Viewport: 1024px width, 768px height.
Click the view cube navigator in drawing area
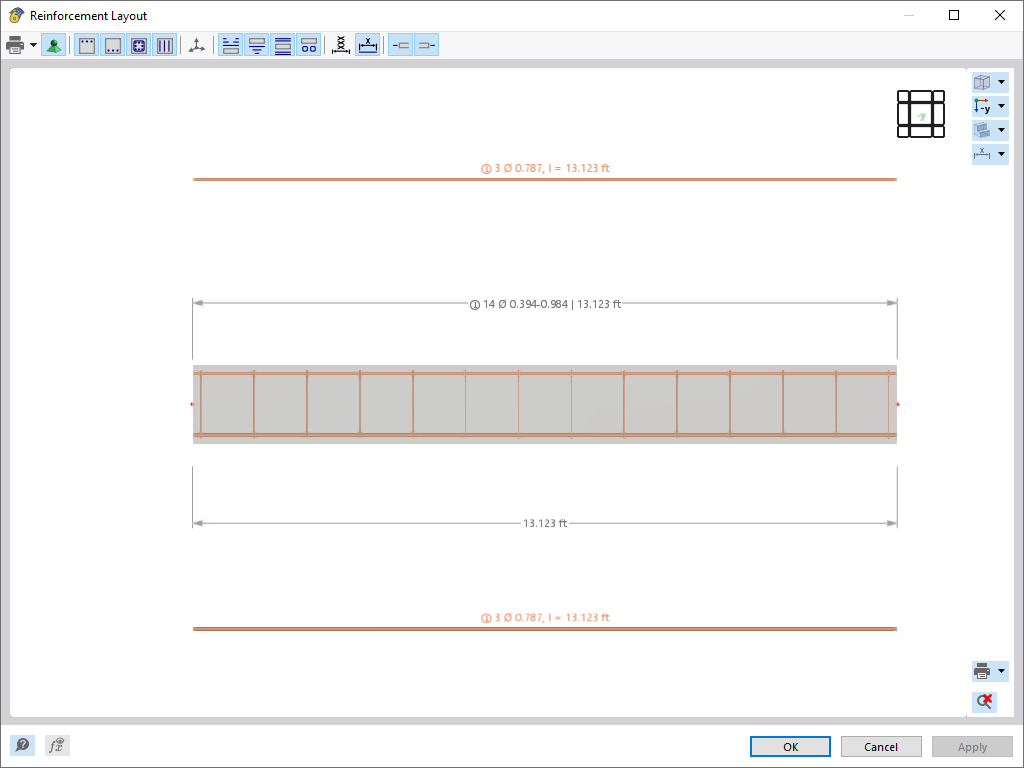coord(921,114)
